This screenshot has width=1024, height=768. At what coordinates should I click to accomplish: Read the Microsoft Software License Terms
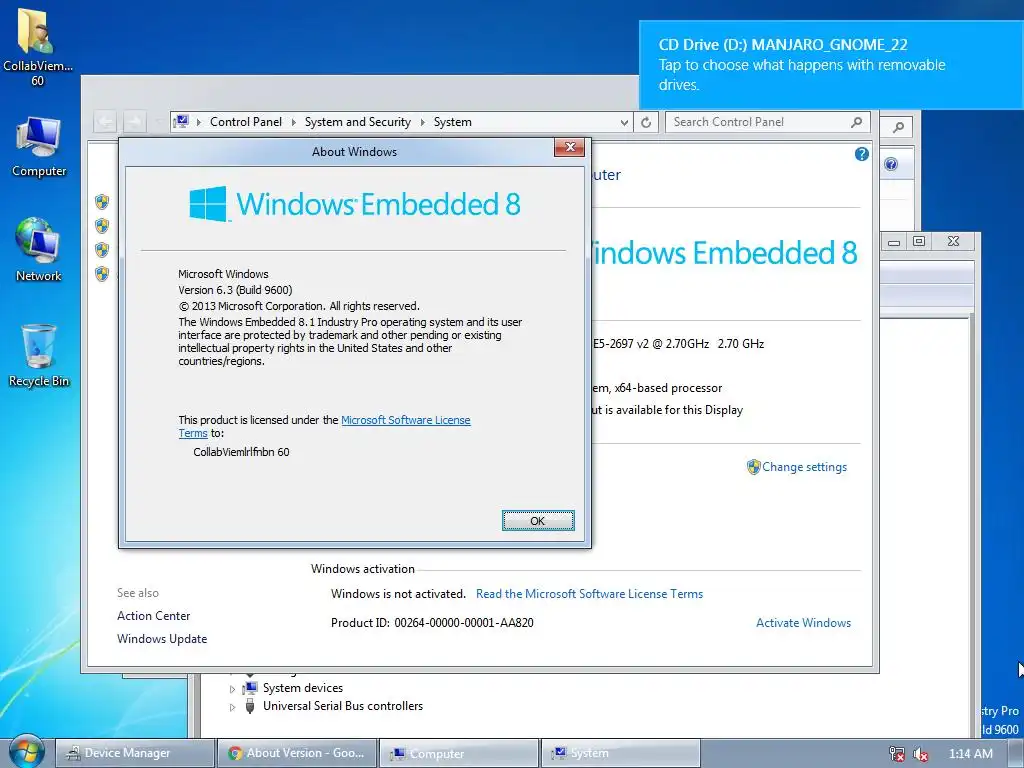click(x=589, y=594)
